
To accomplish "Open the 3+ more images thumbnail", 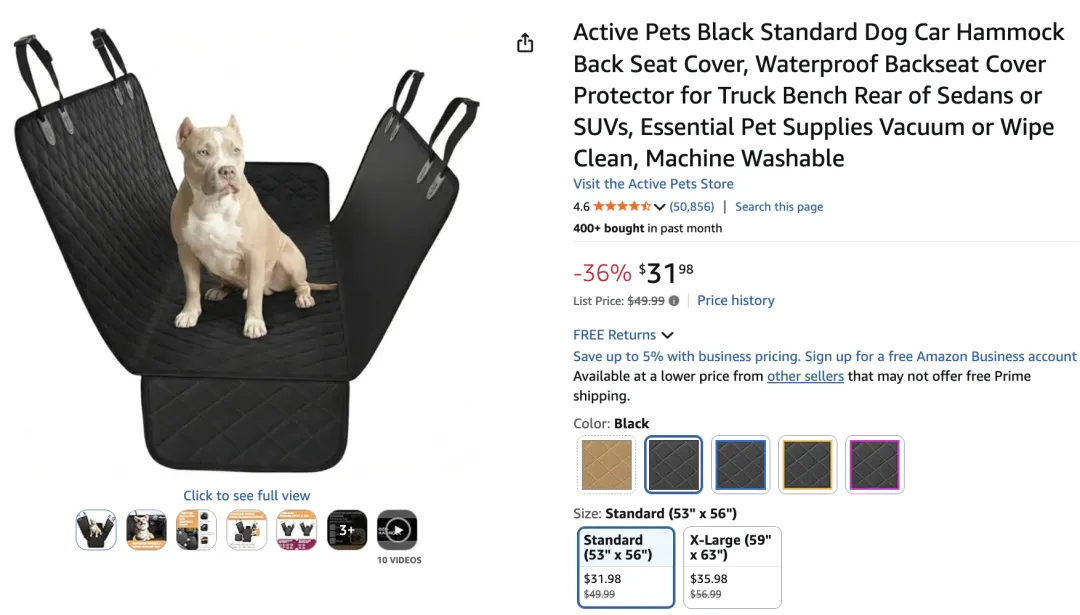I will coord(347,530).
